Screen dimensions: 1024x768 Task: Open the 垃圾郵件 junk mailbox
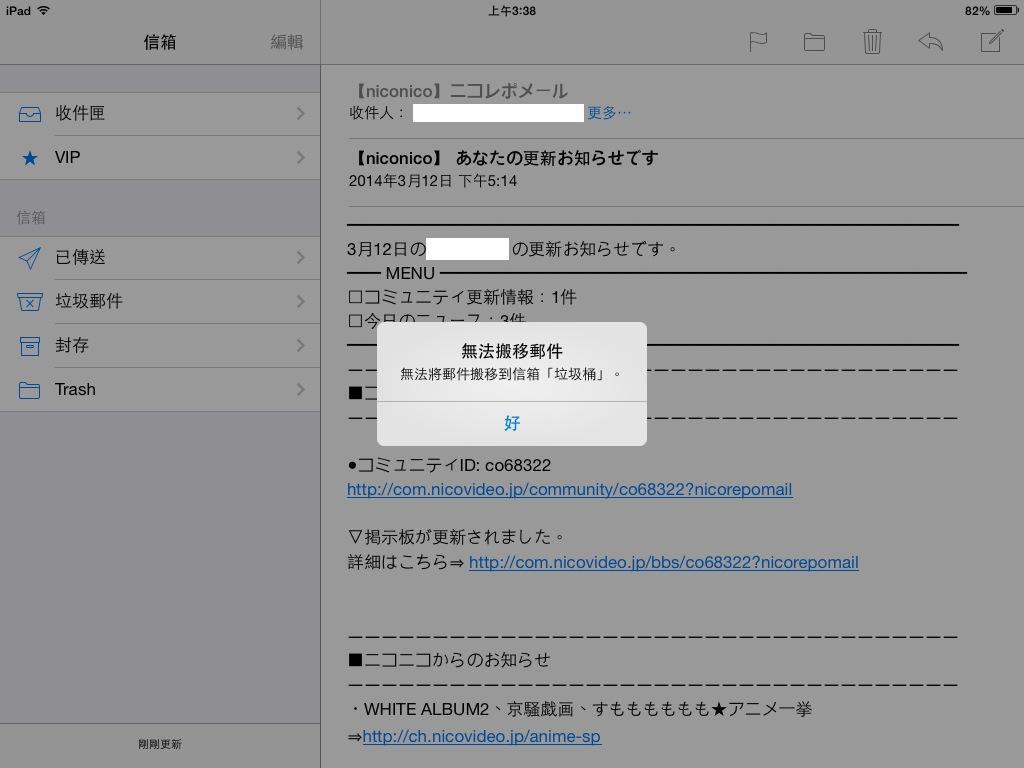pyautogui.click(x=160, y=301)
